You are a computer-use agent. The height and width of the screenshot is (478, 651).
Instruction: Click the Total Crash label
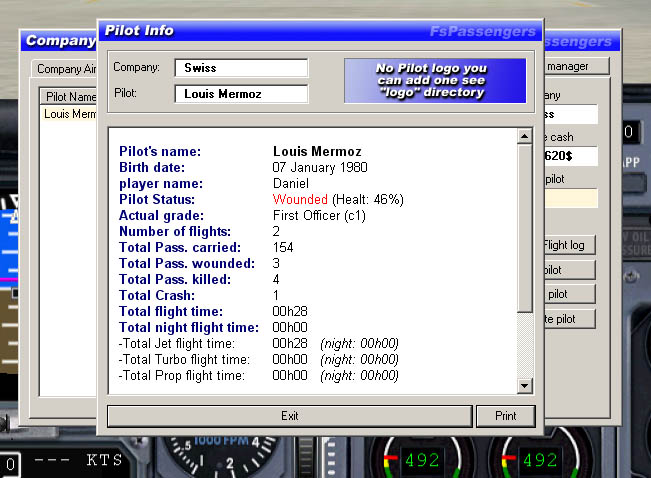tap(157, 296)
